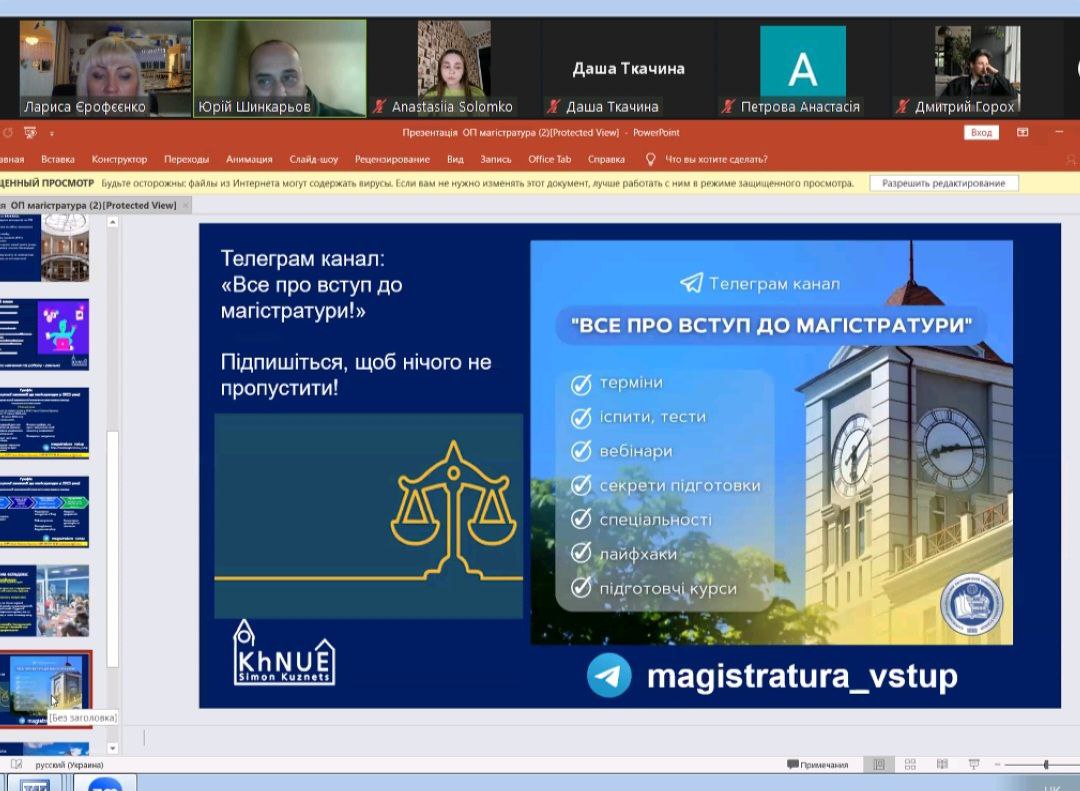Open the Customize Quick Access Toolbar dropdown
1080x791 pixels.
[52, 133]
